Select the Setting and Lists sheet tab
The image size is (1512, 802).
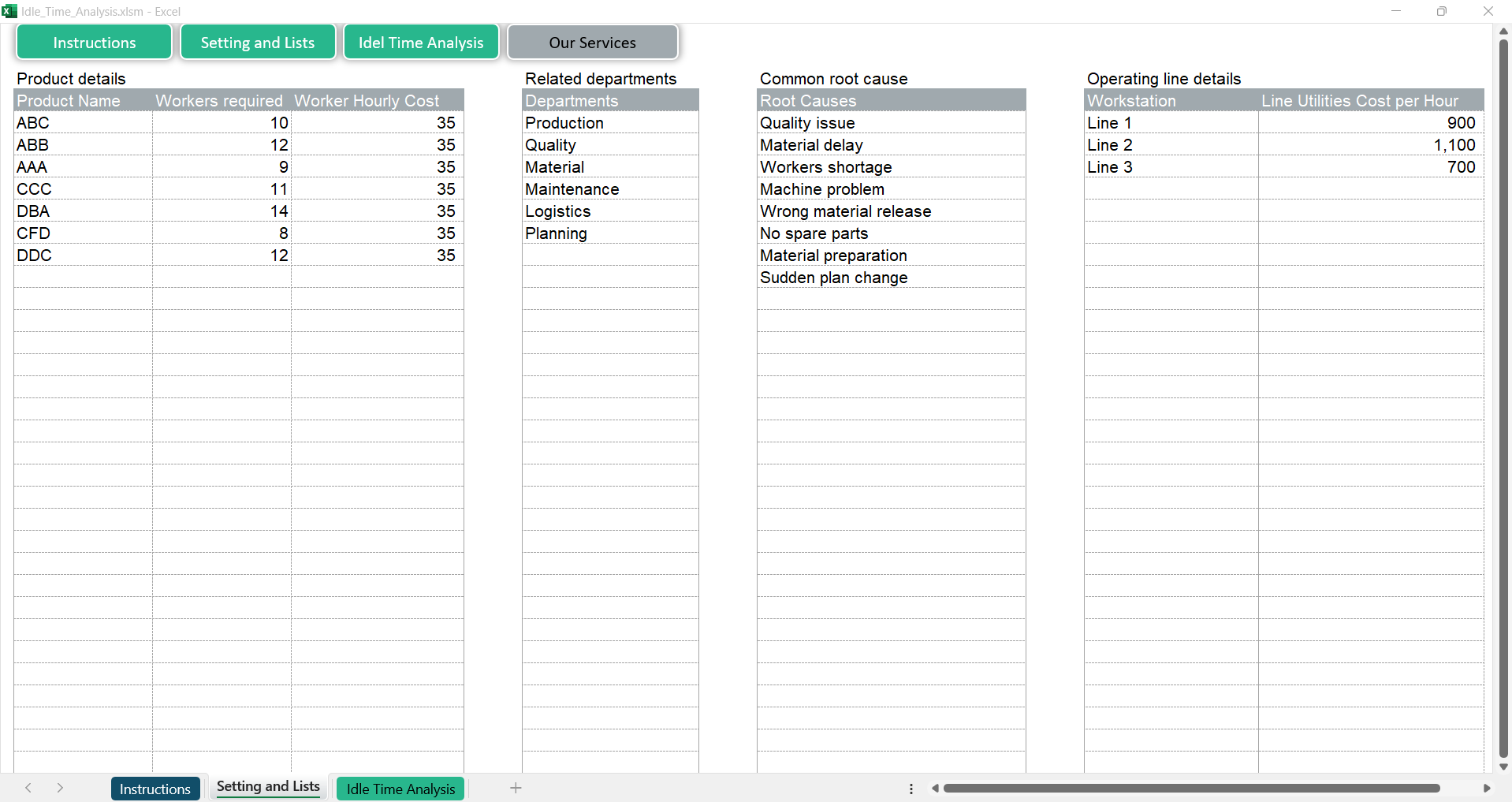[268, 787]
